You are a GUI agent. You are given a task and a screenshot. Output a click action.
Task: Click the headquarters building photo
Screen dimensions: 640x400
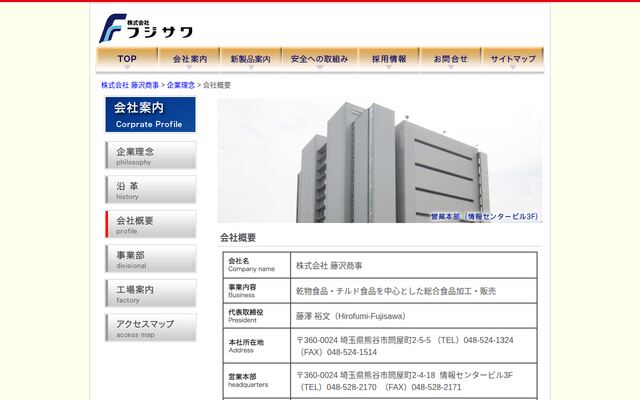coord(380,160)
